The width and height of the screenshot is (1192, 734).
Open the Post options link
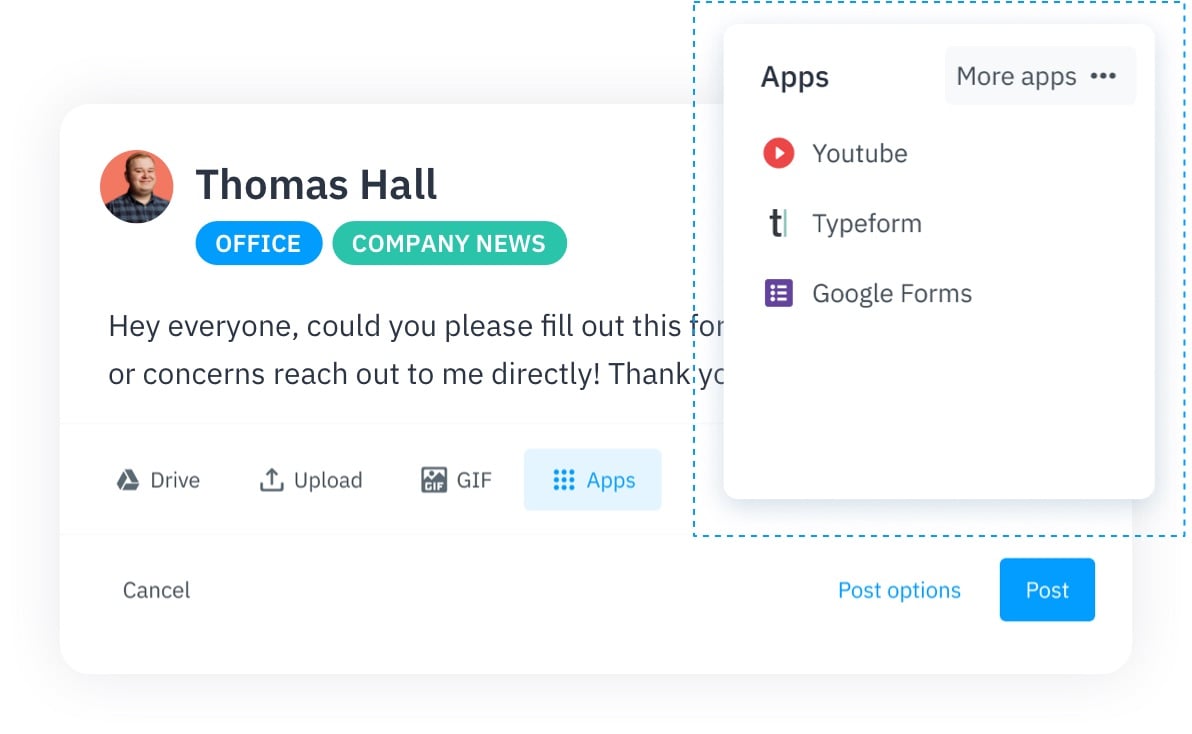pyautogui.click(x=899, y=590)
